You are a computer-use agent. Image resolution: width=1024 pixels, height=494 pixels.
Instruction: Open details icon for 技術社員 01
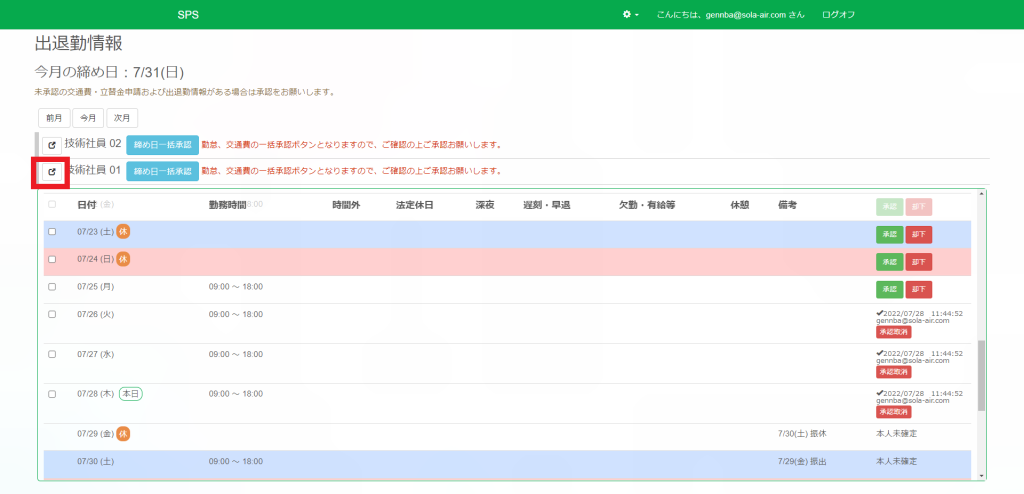point(52,172)
